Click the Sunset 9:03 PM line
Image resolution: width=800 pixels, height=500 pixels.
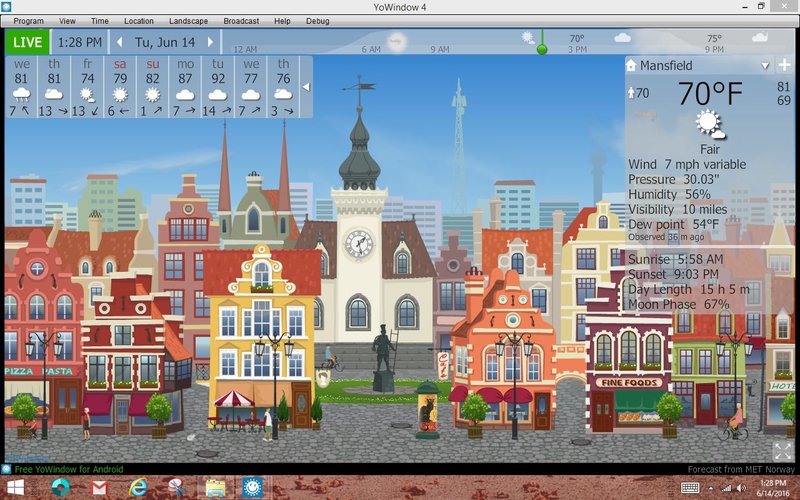673,274
